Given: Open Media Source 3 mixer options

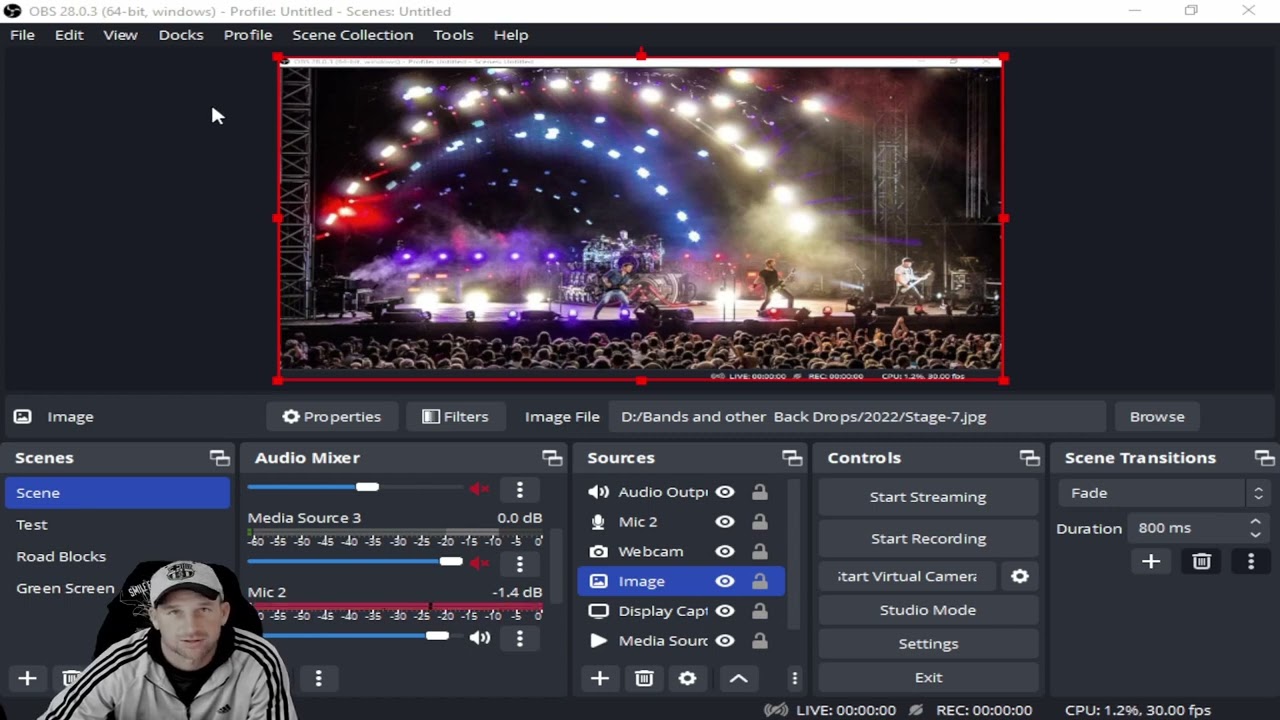Looking at the screenshot, I should (519, 564).
